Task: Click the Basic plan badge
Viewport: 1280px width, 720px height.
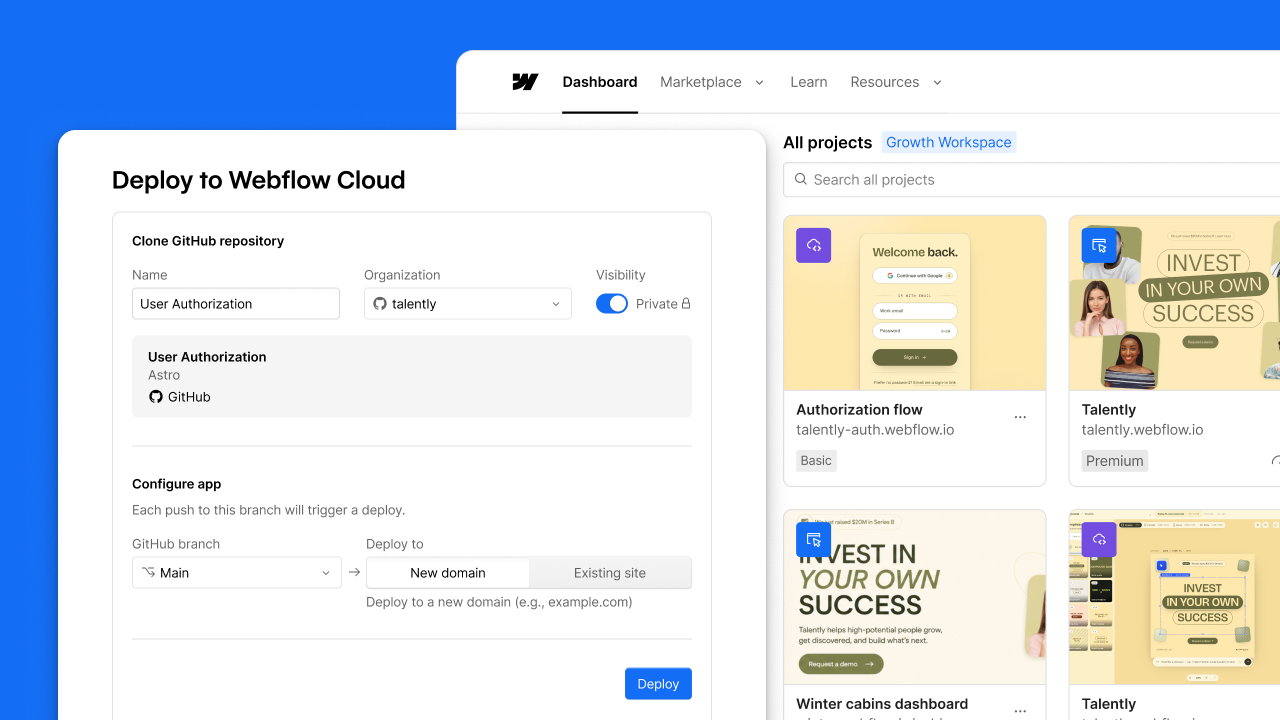Action: 816,461
